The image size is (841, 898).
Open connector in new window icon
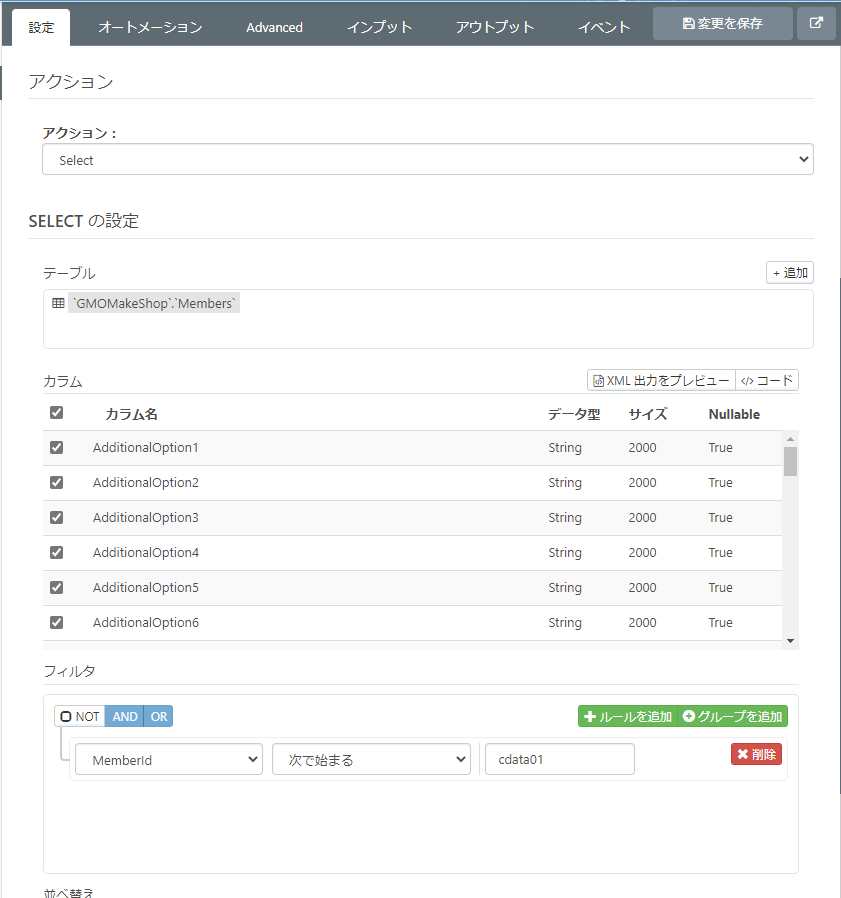point(816,23)
